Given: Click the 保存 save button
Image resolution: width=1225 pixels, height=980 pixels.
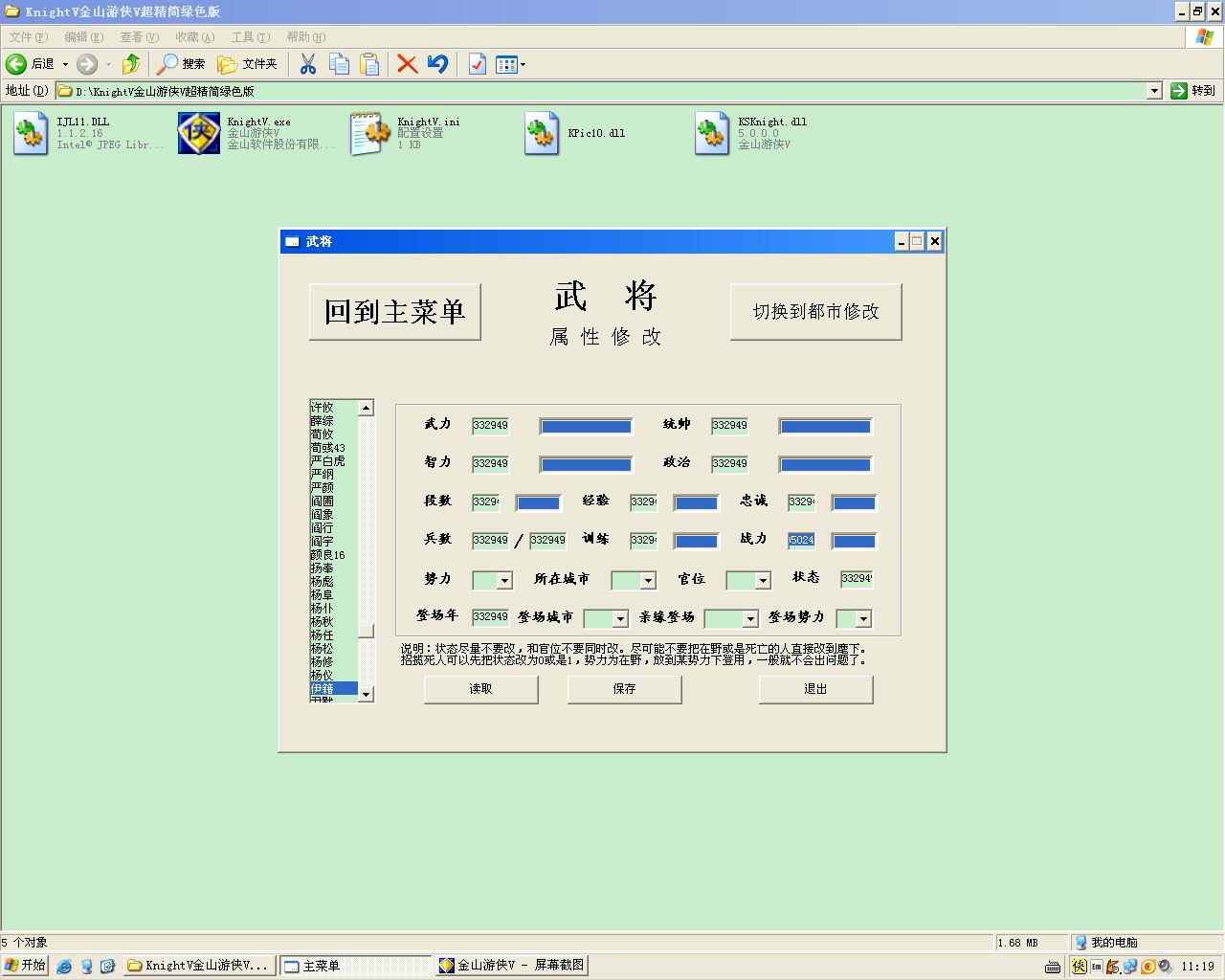Looking at the screenshot, I should tap(624, 689).
